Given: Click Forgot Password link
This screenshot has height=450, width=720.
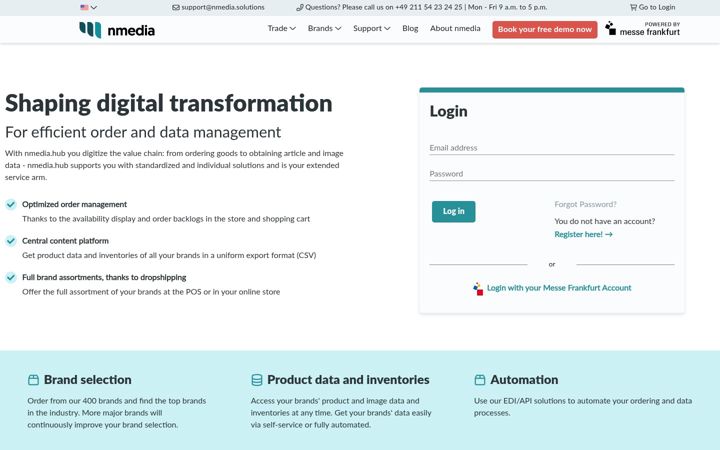Looking at the screenshot, I should pos(585,204).
